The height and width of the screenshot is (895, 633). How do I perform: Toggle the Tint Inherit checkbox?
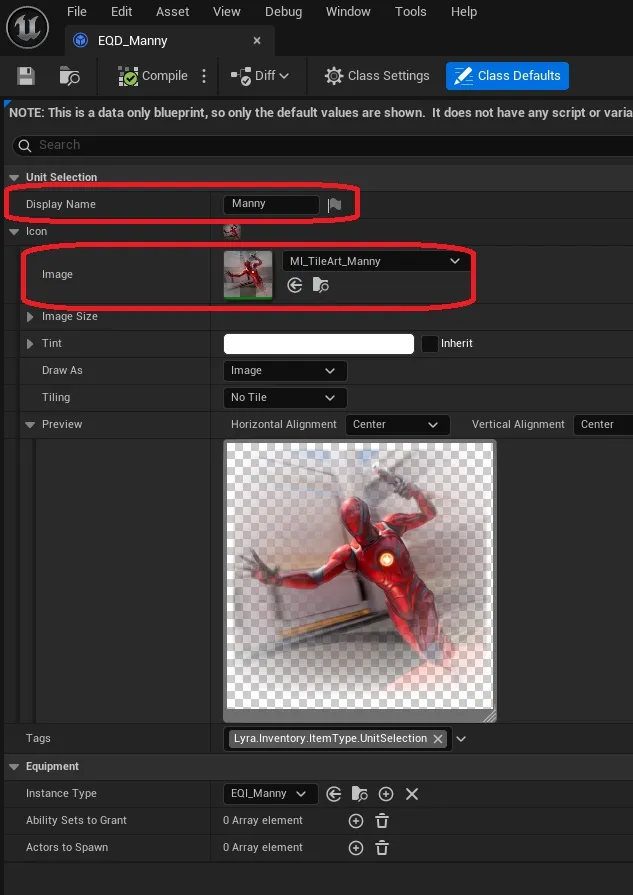point(429,344)
